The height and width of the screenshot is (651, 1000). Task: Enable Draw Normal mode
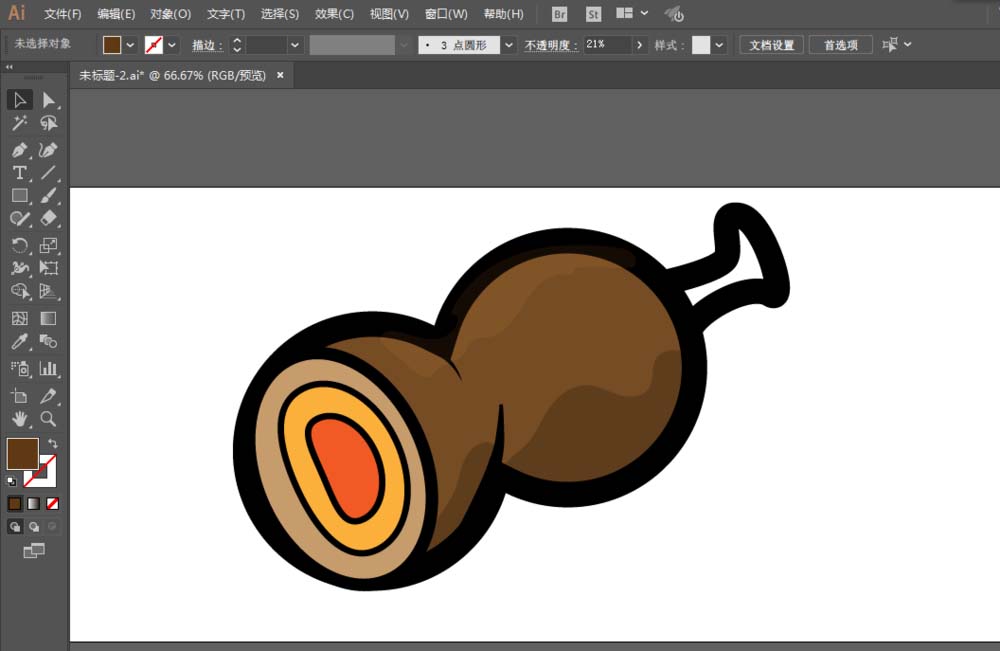(x=15, y=527)
